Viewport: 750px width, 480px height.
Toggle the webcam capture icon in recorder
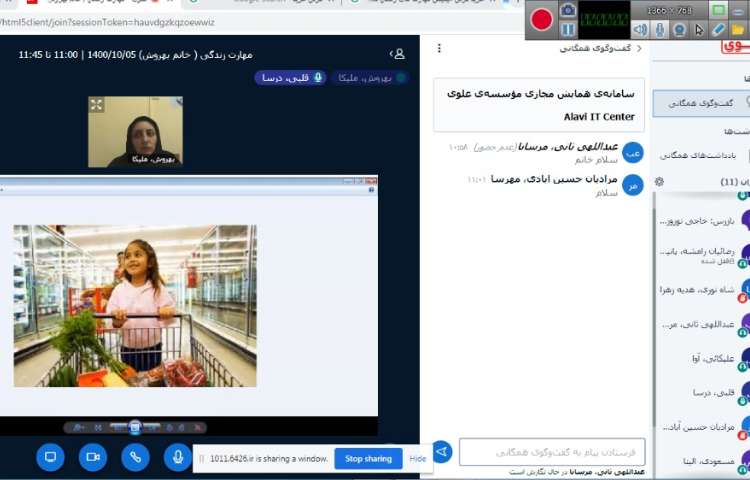point(679,30)
